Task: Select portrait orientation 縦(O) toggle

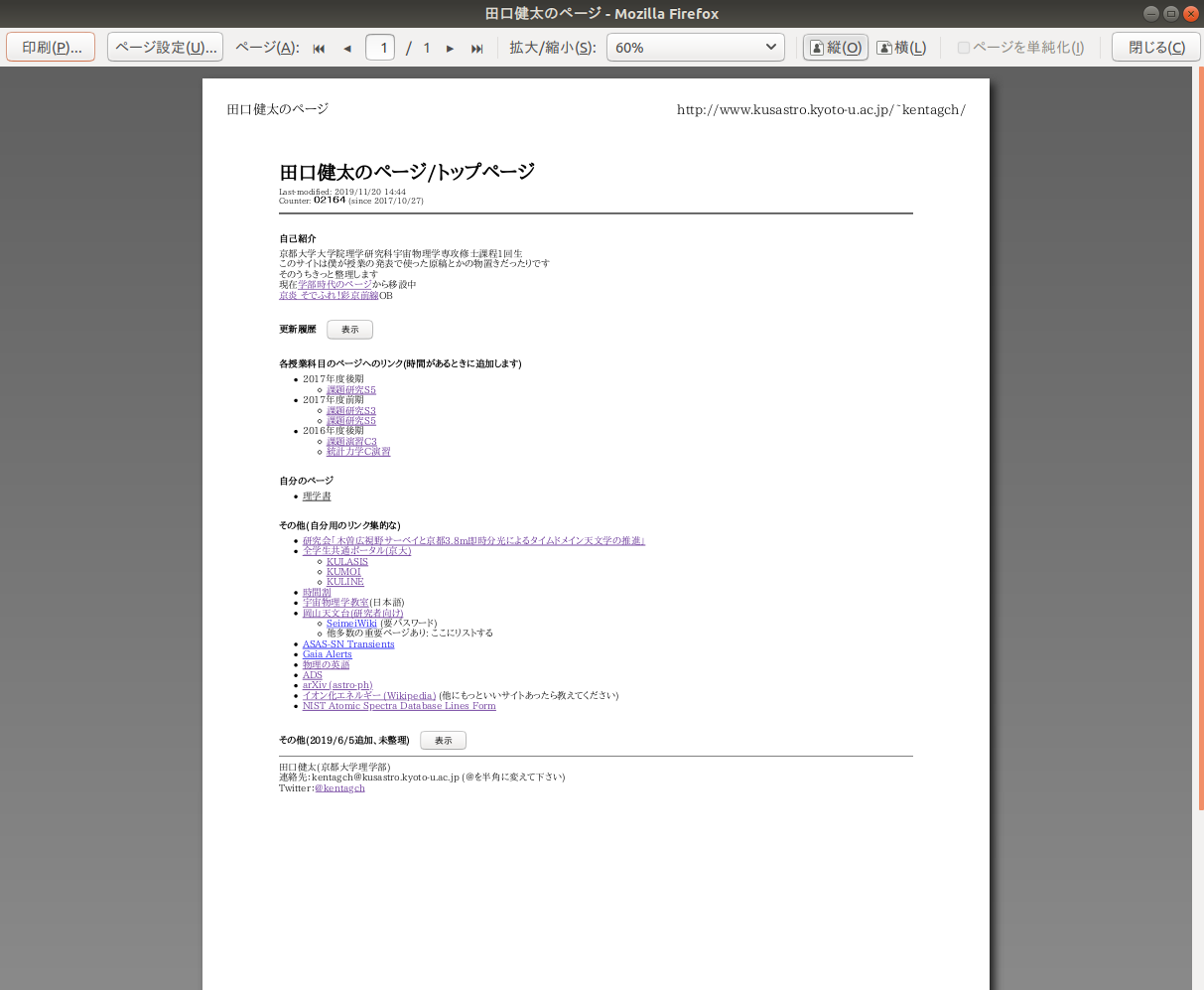Action: pos(836,48)
